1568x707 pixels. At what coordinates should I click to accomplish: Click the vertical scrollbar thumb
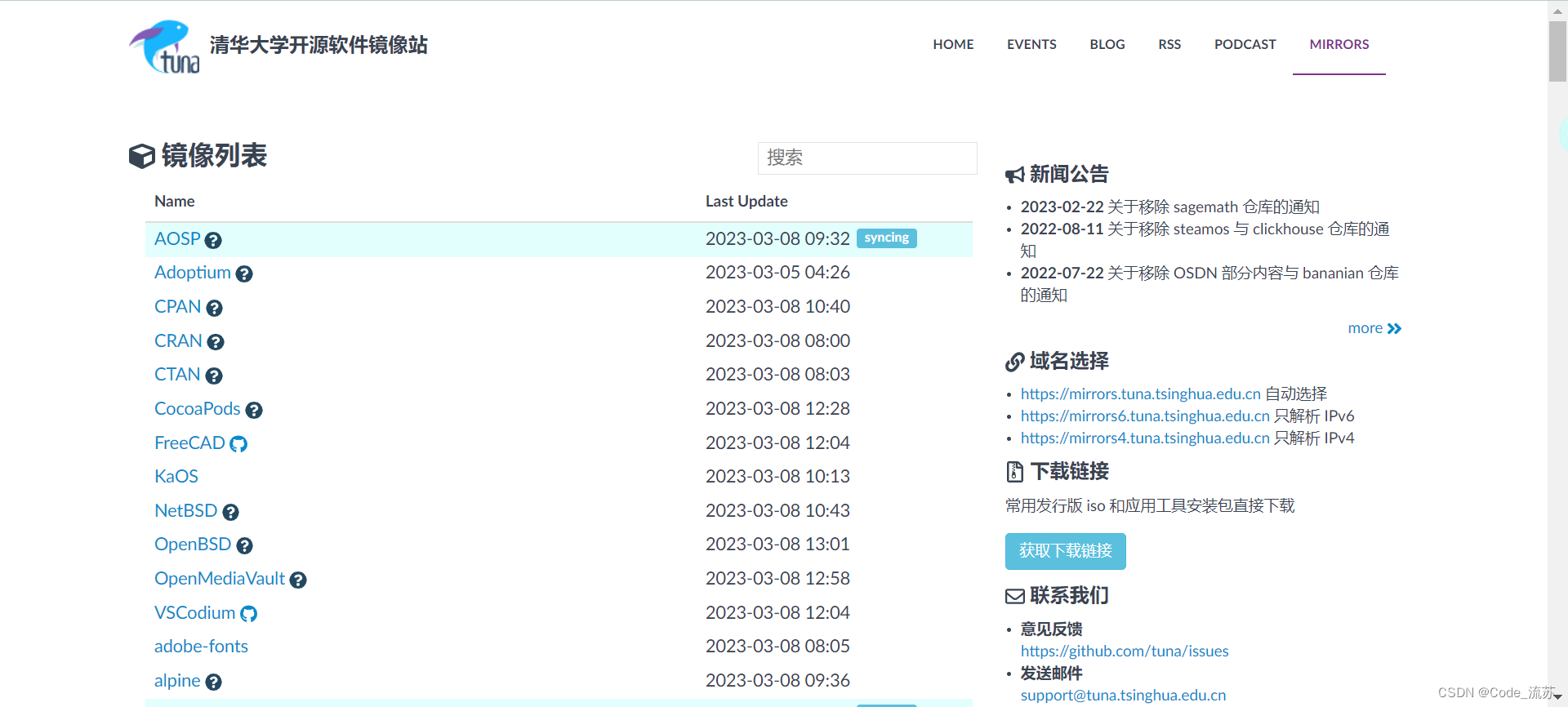pos(1557,51)
